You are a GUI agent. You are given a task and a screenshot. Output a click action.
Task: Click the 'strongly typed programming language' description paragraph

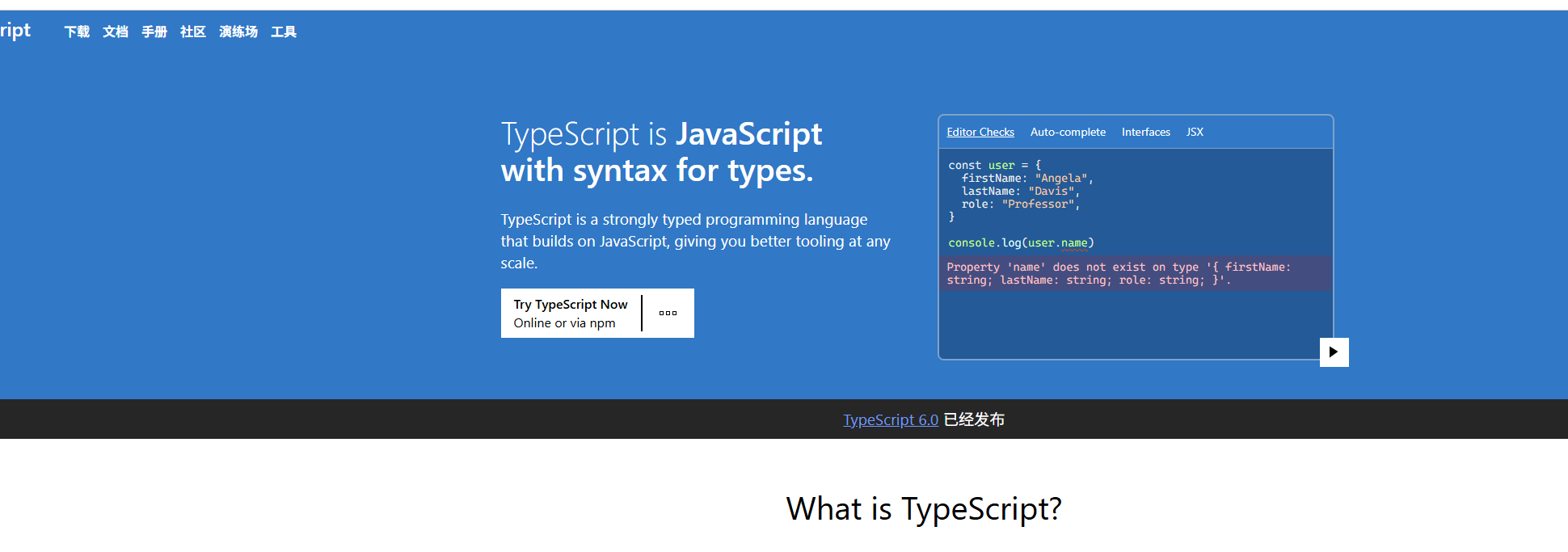pyautogui.click(x=696, y=241)
